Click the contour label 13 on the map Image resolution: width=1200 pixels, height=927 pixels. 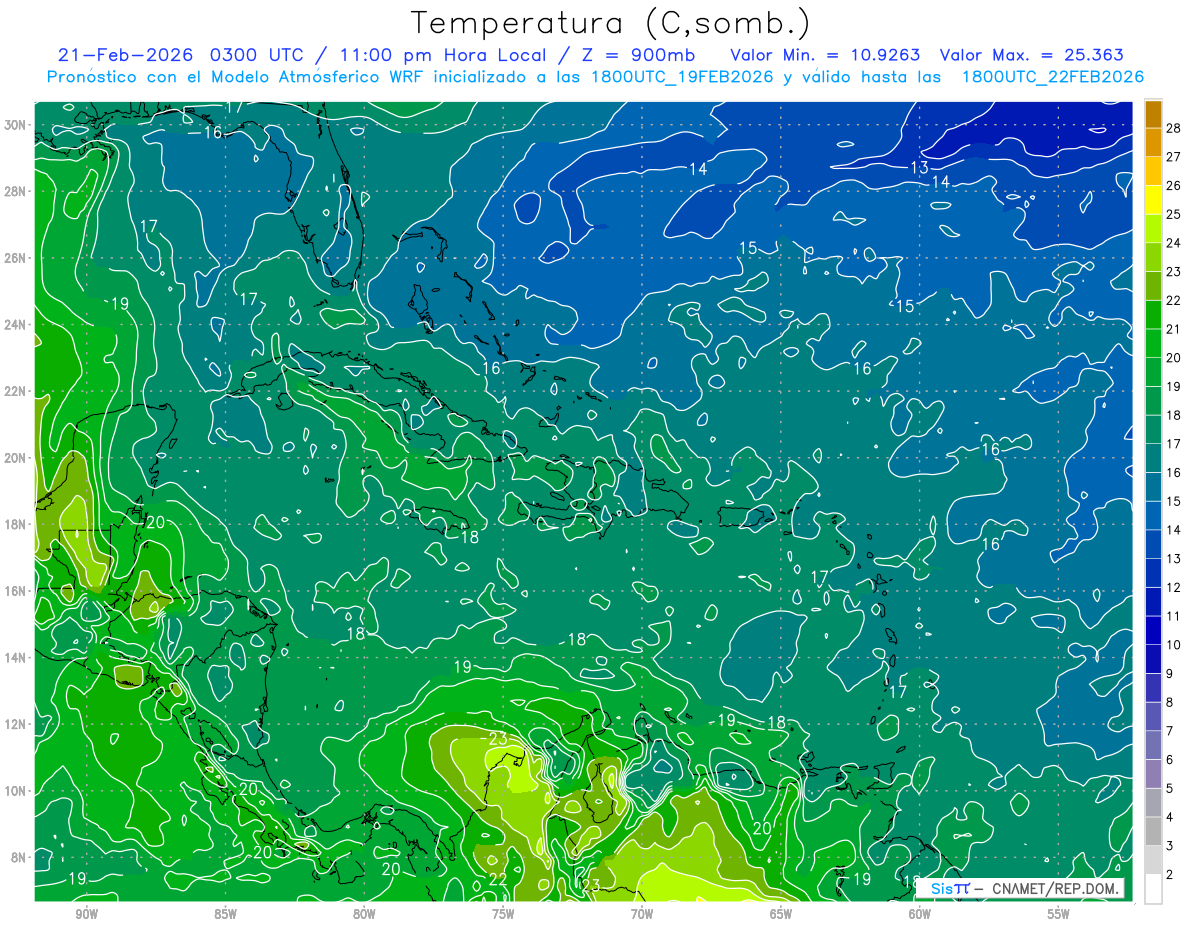click(x=920, y=167)
